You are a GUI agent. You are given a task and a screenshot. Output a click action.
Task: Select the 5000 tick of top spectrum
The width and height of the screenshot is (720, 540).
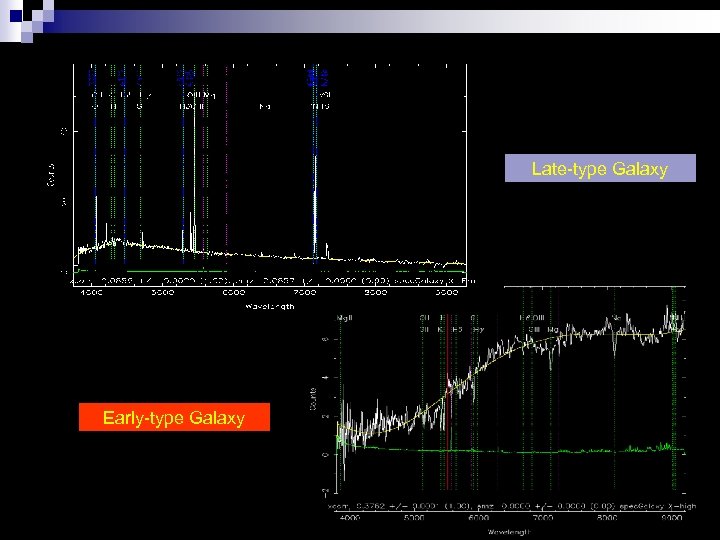pos(163,292)
